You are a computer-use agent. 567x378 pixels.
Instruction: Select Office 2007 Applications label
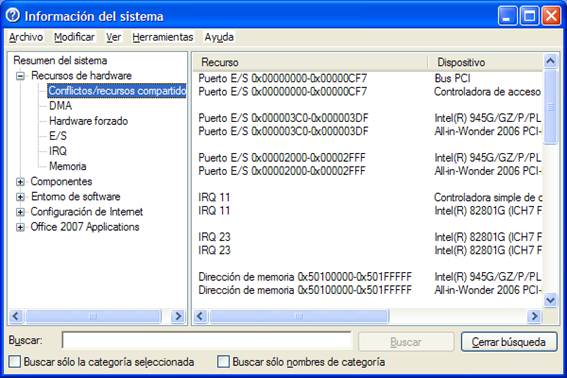tap(85, 227)
